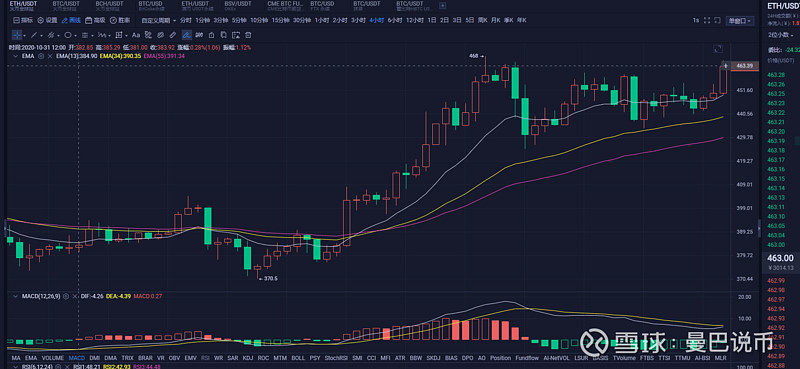800x369 pixels.
Task: Lock drawings with the padlock icon
Action: 211,35
